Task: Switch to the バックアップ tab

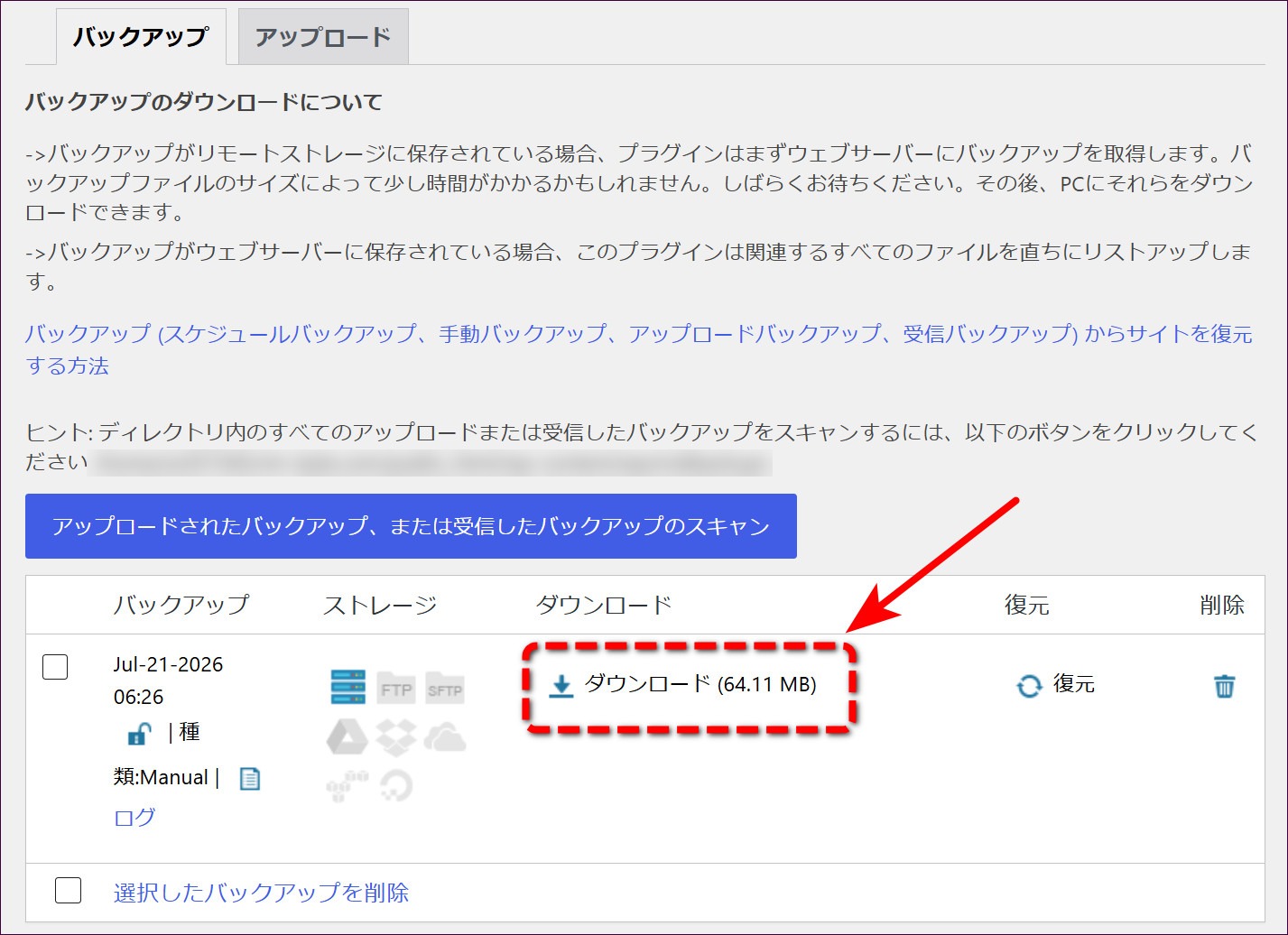Action: tap(141, 37)
